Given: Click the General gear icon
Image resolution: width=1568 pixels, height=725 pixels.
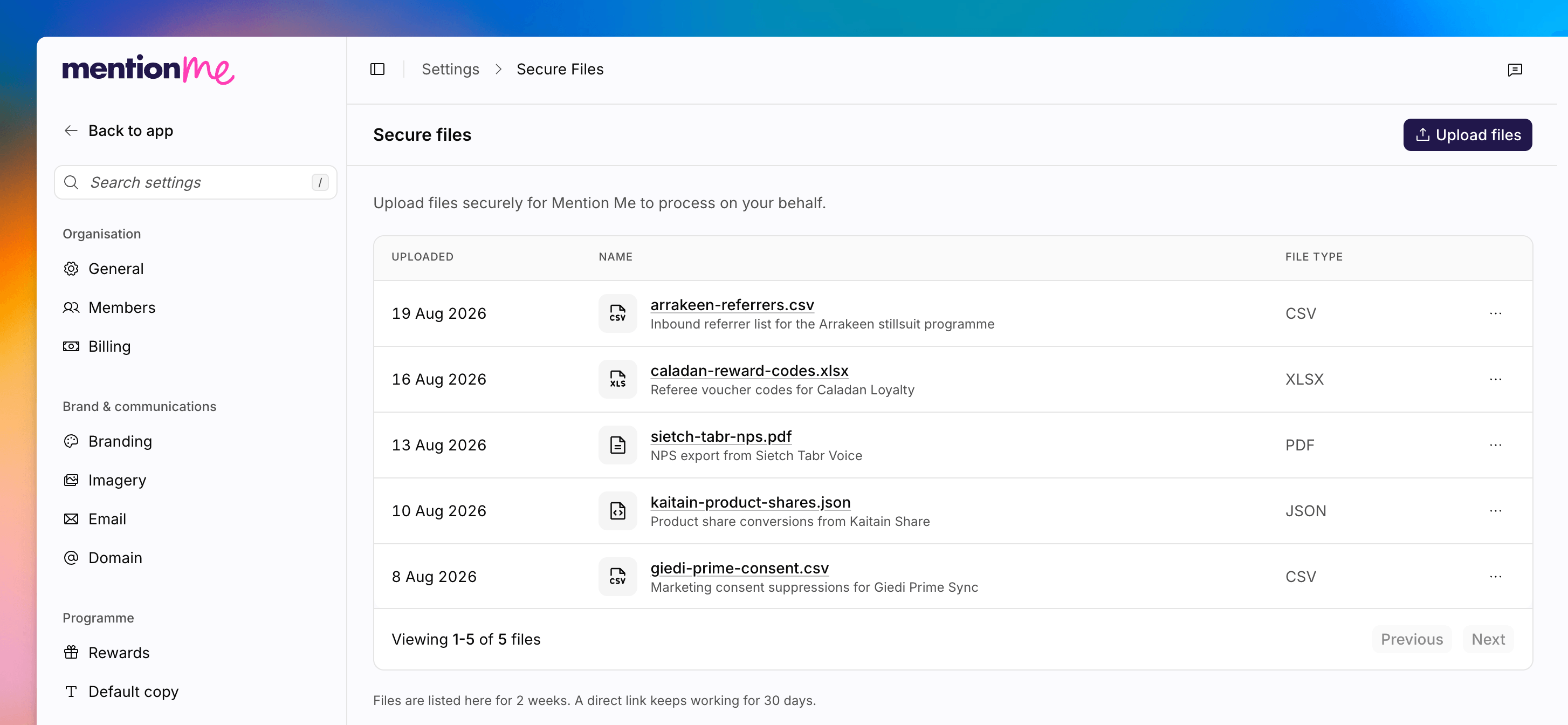Looking at the screenshot, I should (71, 269).
